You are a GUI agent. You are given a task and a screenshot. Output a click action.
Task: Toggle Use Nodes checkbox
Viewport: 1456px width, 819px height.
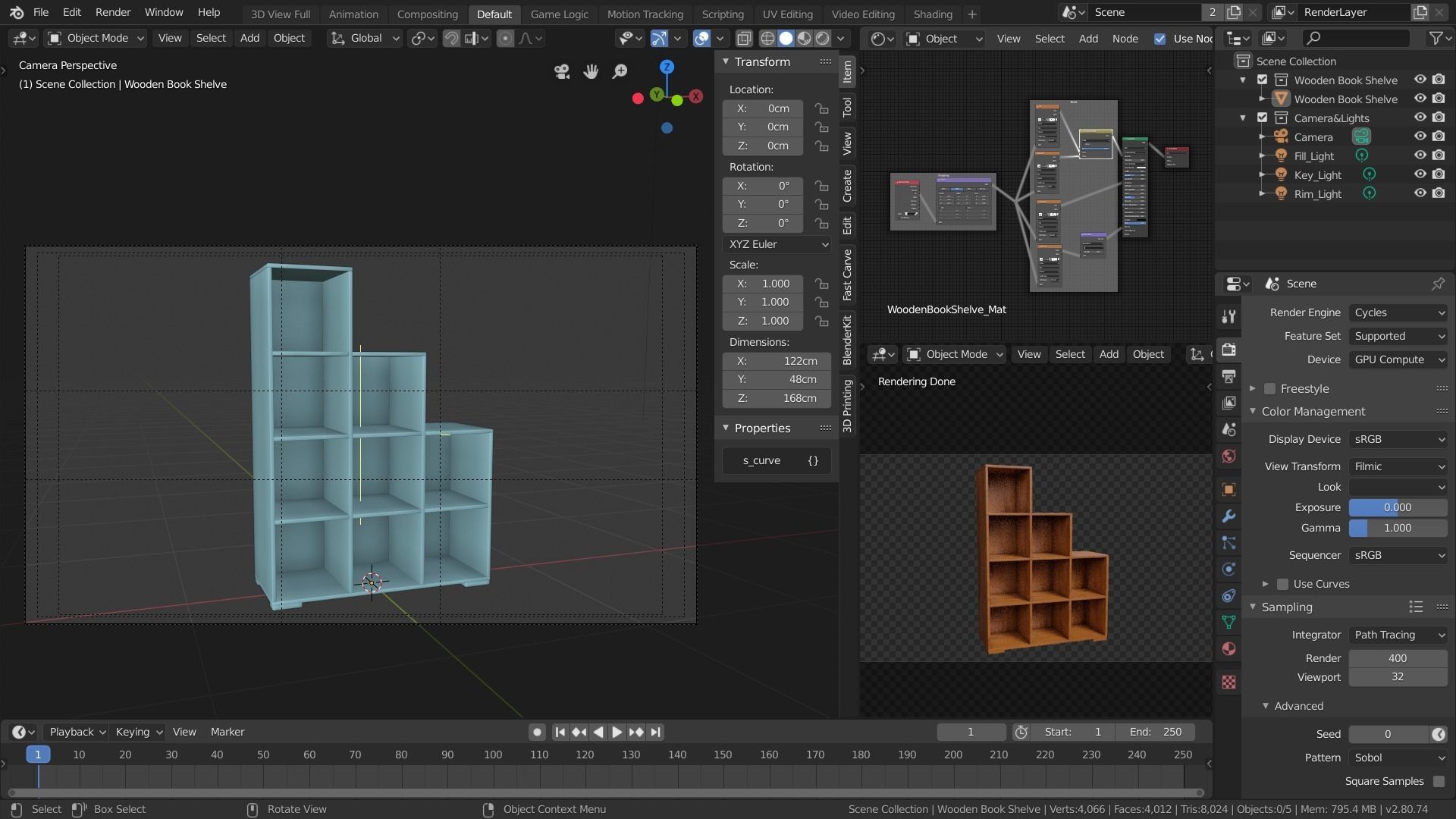point(1160,39)
